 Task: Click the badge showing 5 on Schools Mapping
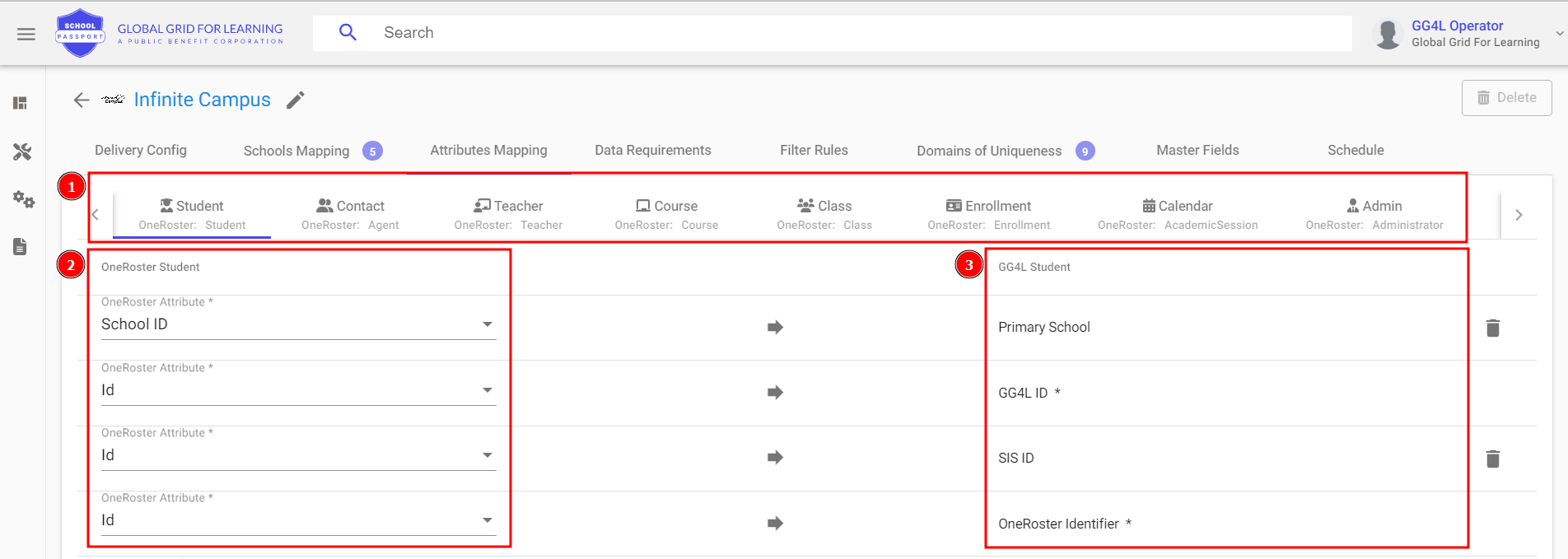[x=373, y=151]
